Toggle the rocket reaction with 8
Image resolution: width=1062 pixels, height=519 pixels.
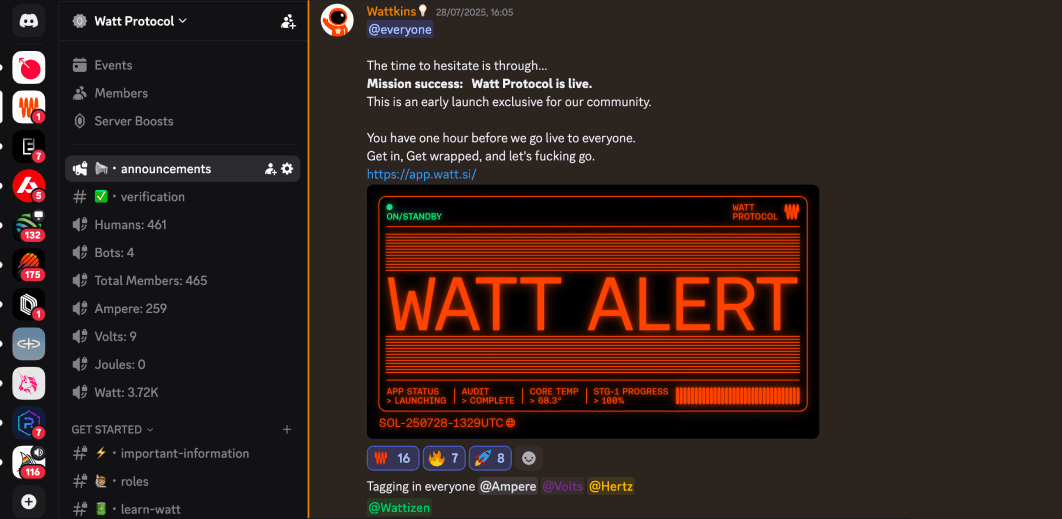coord(489,459)
